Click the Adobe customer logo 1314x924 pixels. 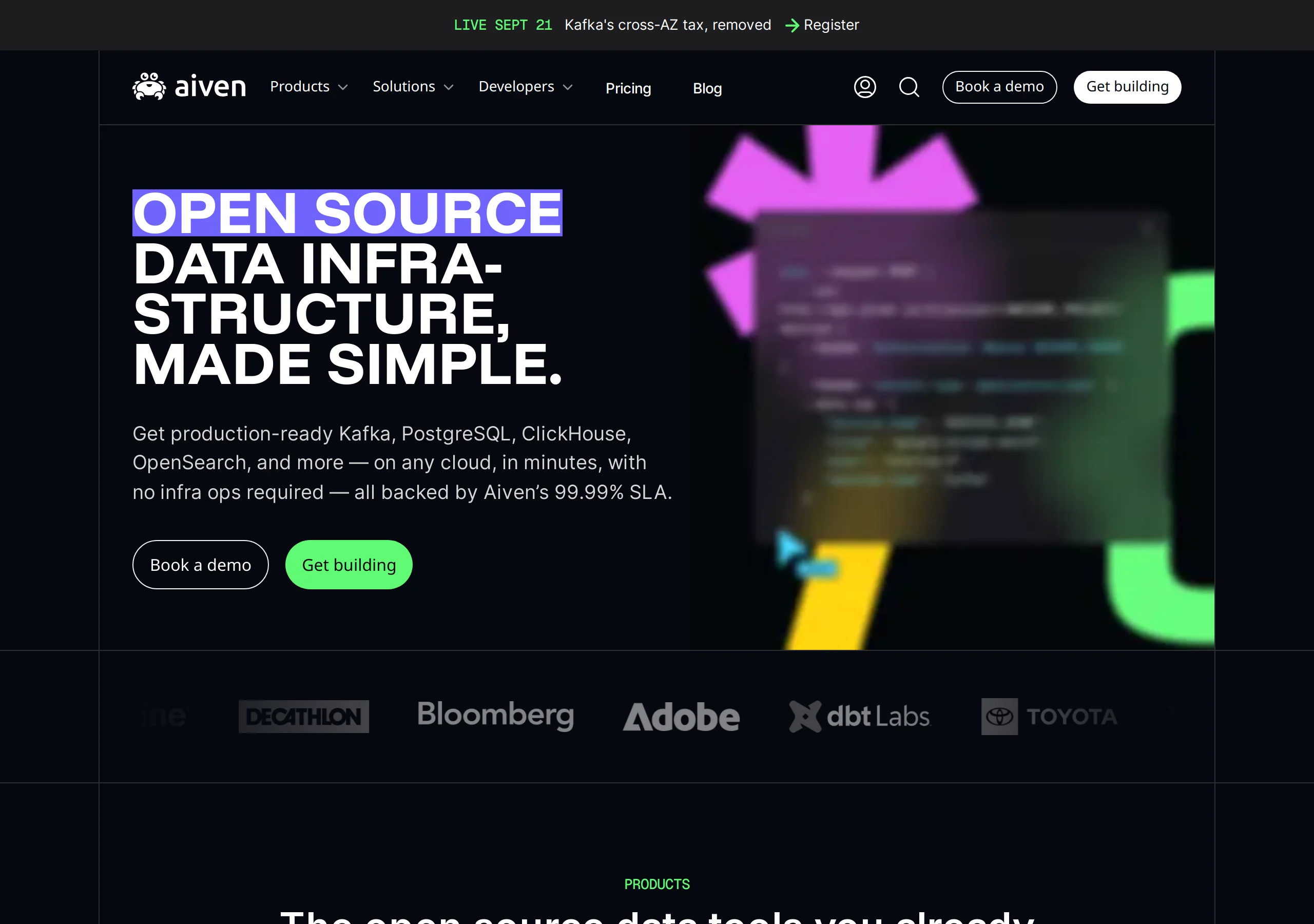681,717
